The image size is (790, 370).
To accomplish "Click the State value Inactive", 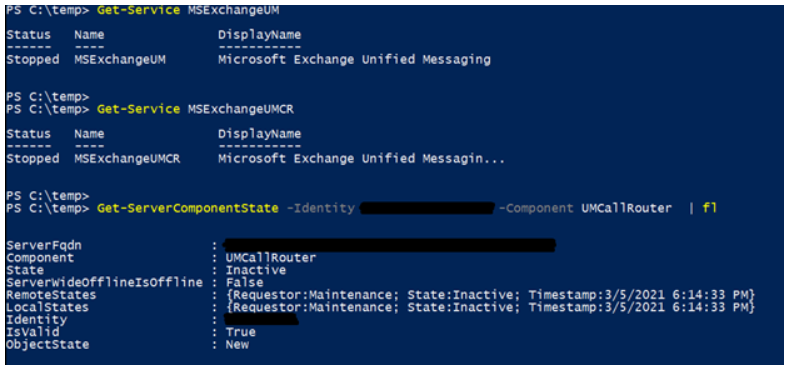I will [256, 270].
